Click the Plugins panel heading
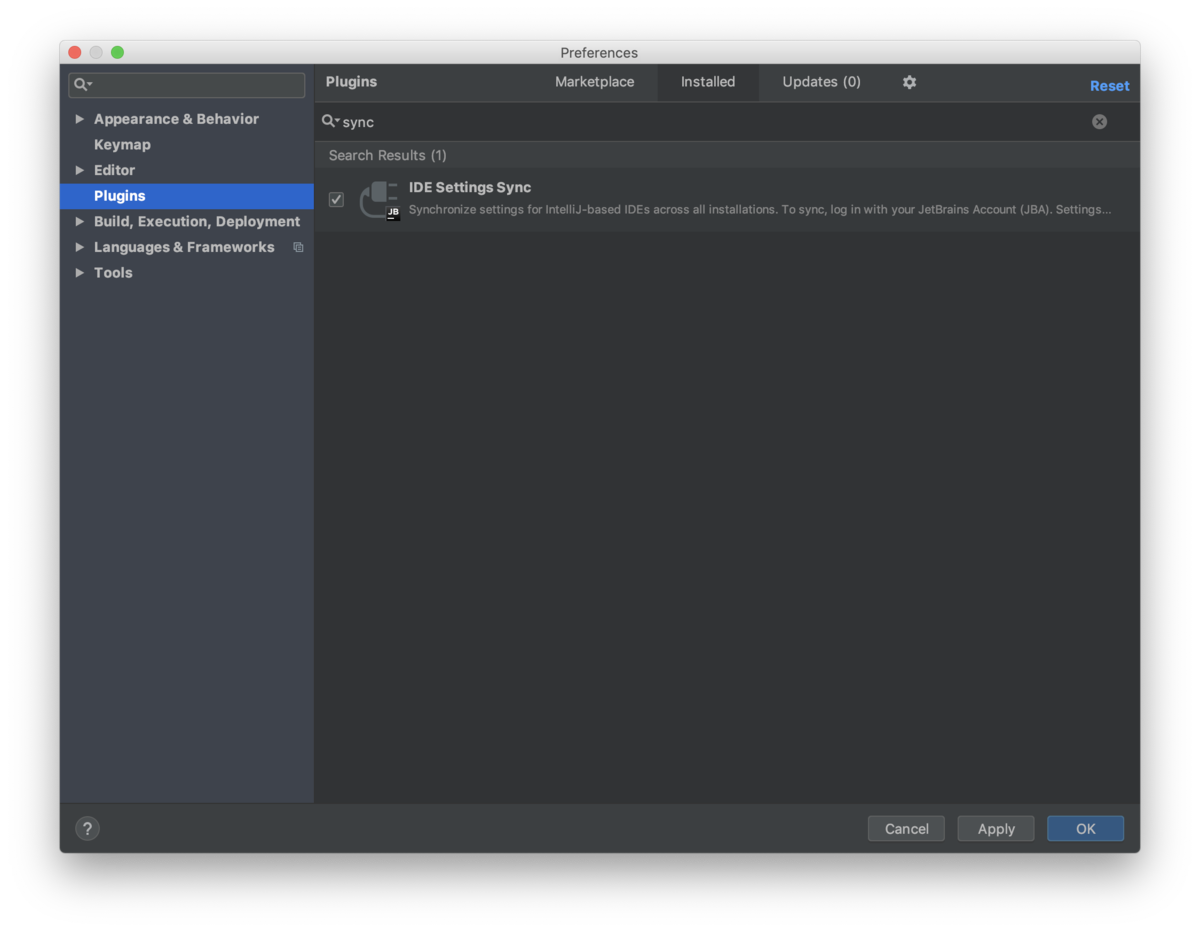This screenshot has height=932, width=1200. point(351,82)
